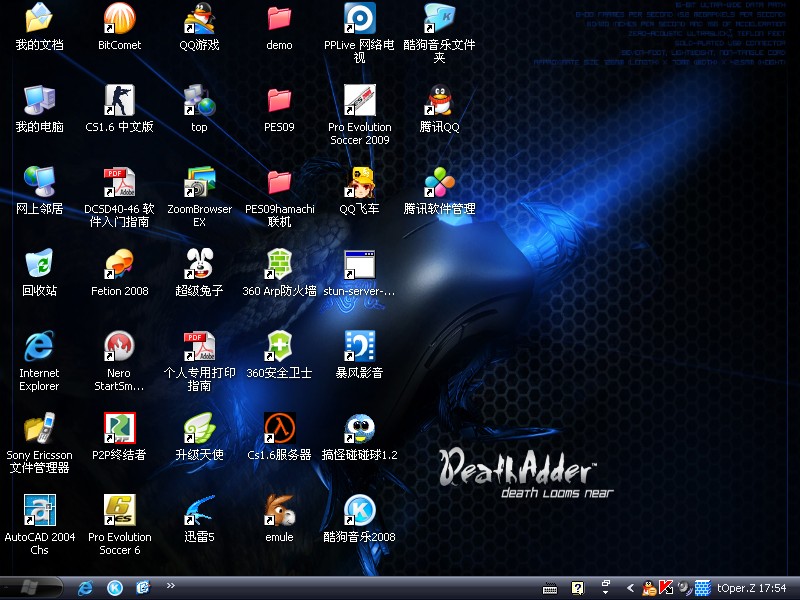This screenshot has height=600, width=800.
Task: Launch Cs1.6服务器 shortcut
Action: [x=279, y=429]
